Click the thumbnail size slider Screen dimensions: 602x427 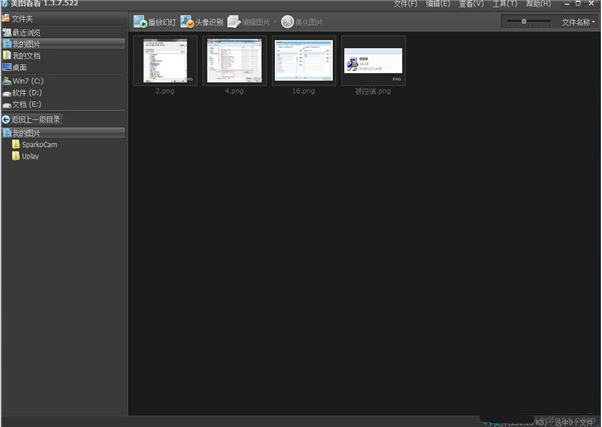coord(524,21)
